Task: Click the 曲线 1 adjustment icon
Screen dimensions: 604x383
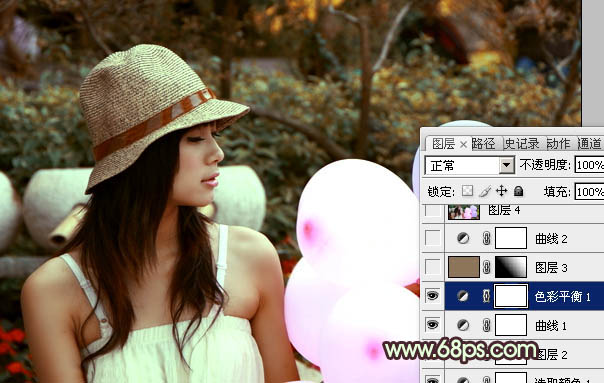Action: tap(463, 325)
